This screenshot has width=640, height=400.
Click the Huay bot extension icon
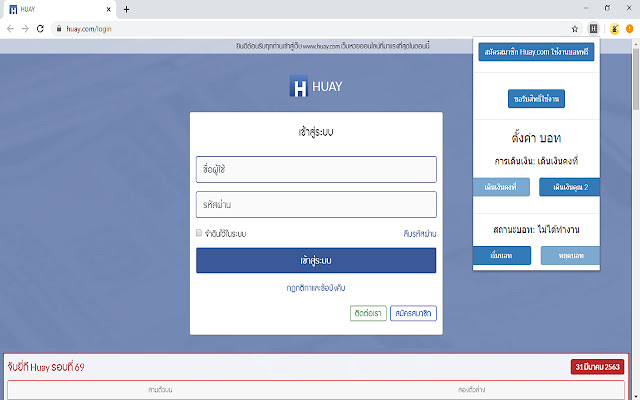click(593, 29)
